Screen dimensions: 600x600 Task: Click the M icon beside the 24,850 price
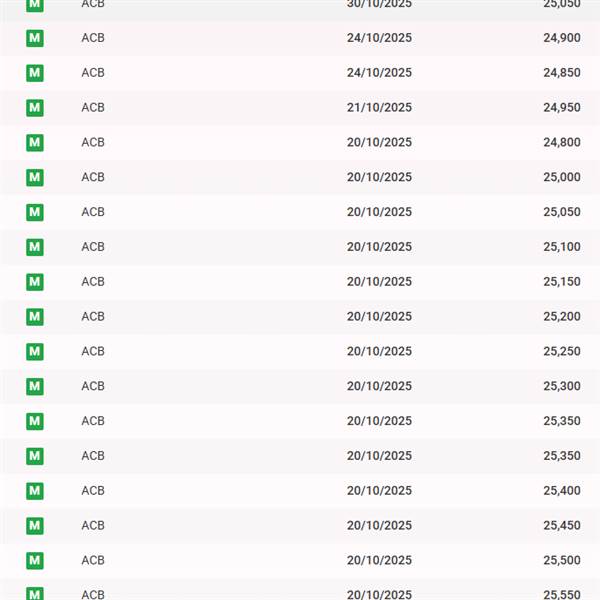[35, 73]
